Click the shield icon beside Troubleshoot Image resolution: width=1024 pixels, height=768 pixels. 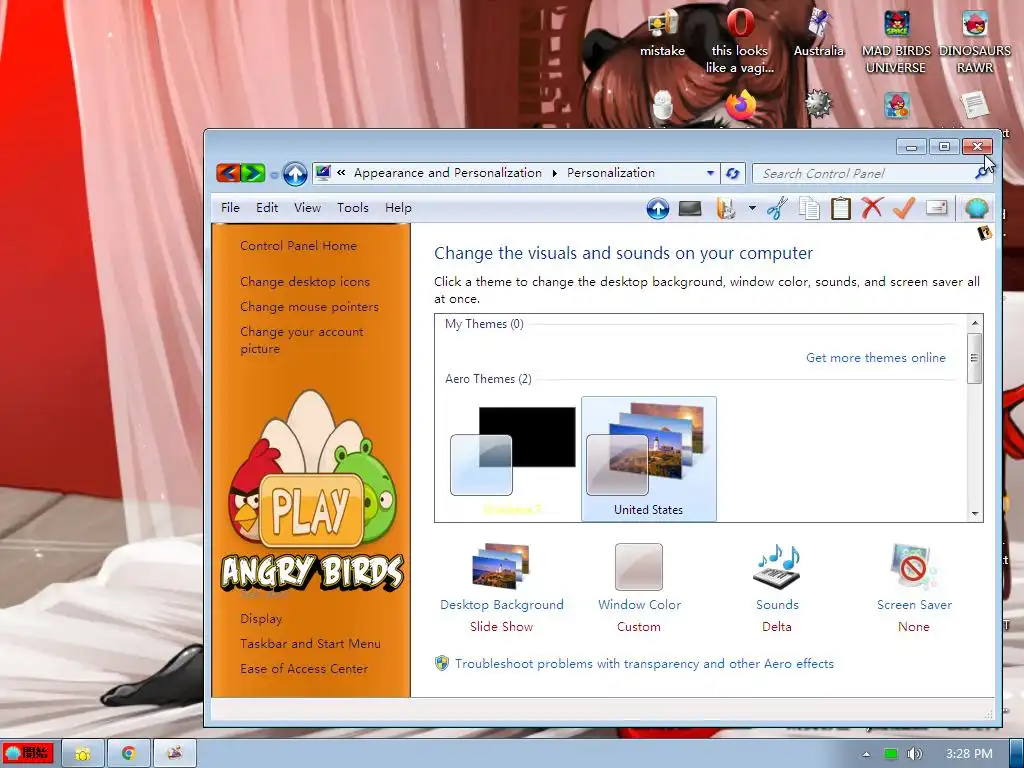[x=442, y=664]
